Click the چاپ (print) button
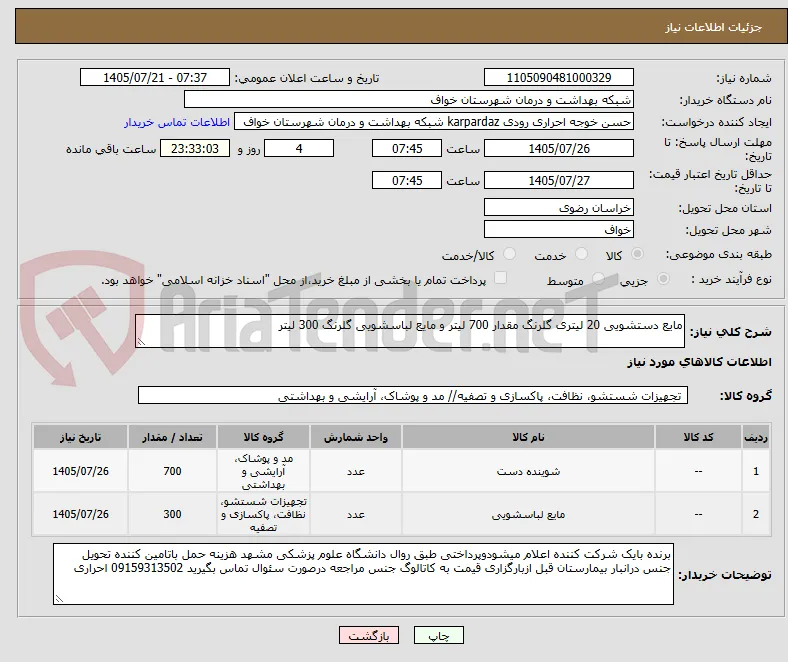 (438, 635)
